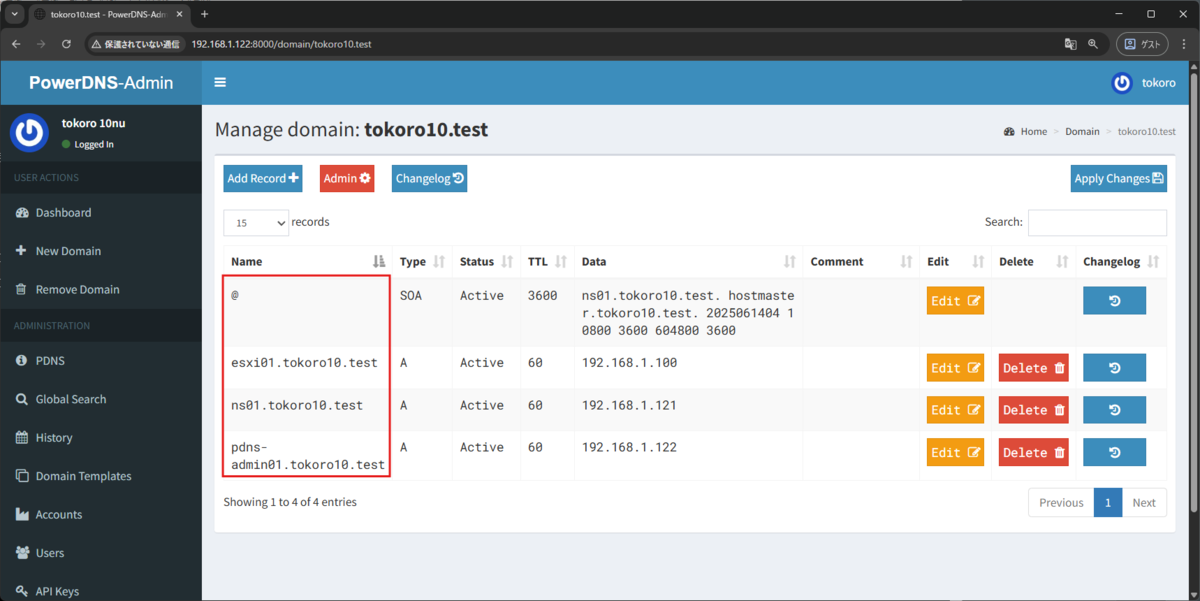Image resolution: width=1200 pixels, height=601 pixels.
Task: Sort table by Comment column
Action: [861, 261]
